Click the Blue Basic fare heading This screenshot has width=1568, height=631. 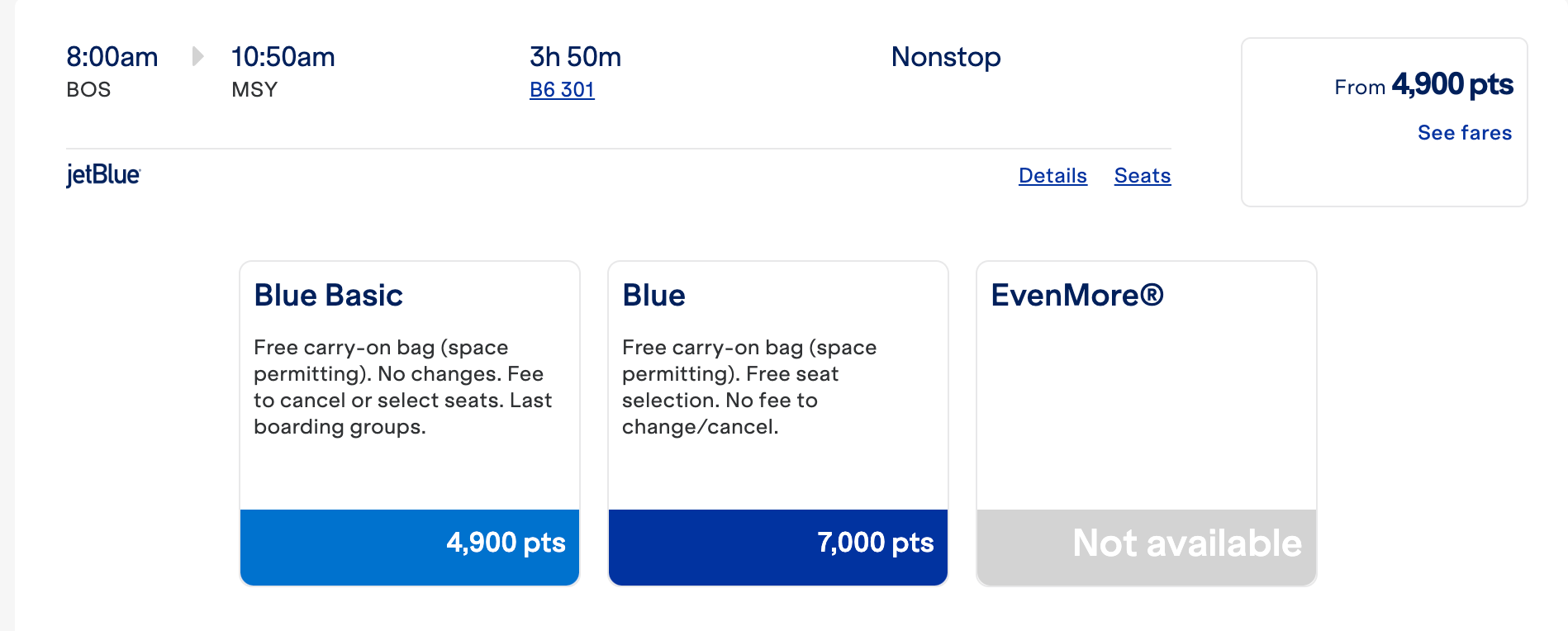(x=328, y=295)
